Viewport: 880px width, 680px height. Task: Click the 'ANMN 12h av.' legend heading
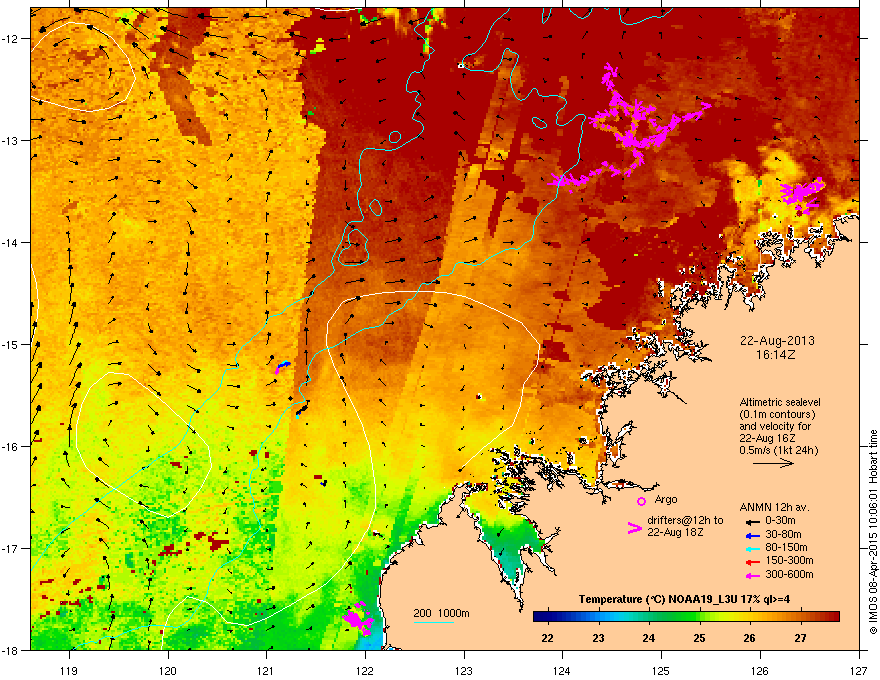[x=774, y=507]
